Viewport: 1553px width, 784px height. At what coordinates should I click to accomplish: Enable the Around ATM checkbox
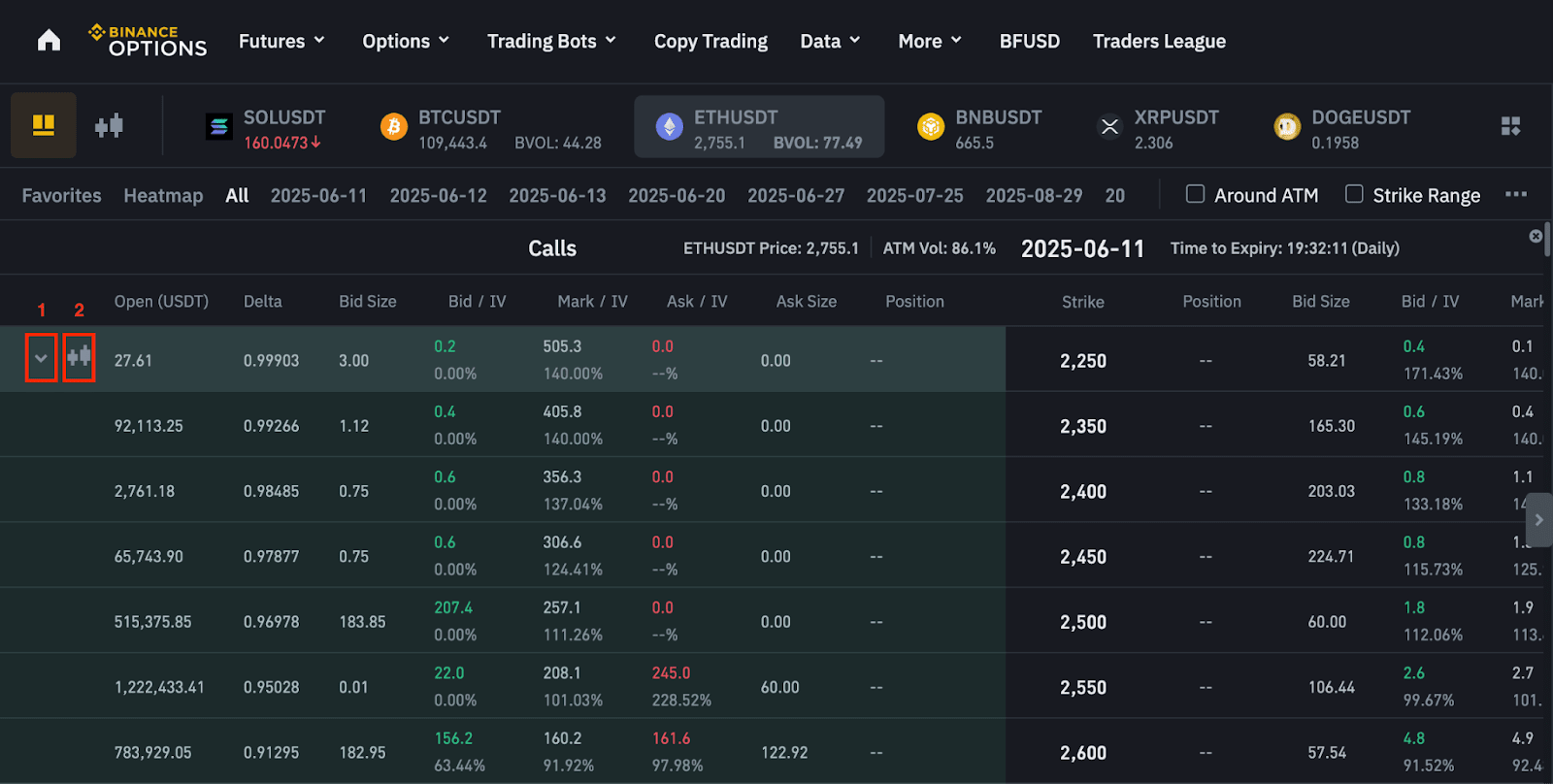click(x=1196, y=194)
